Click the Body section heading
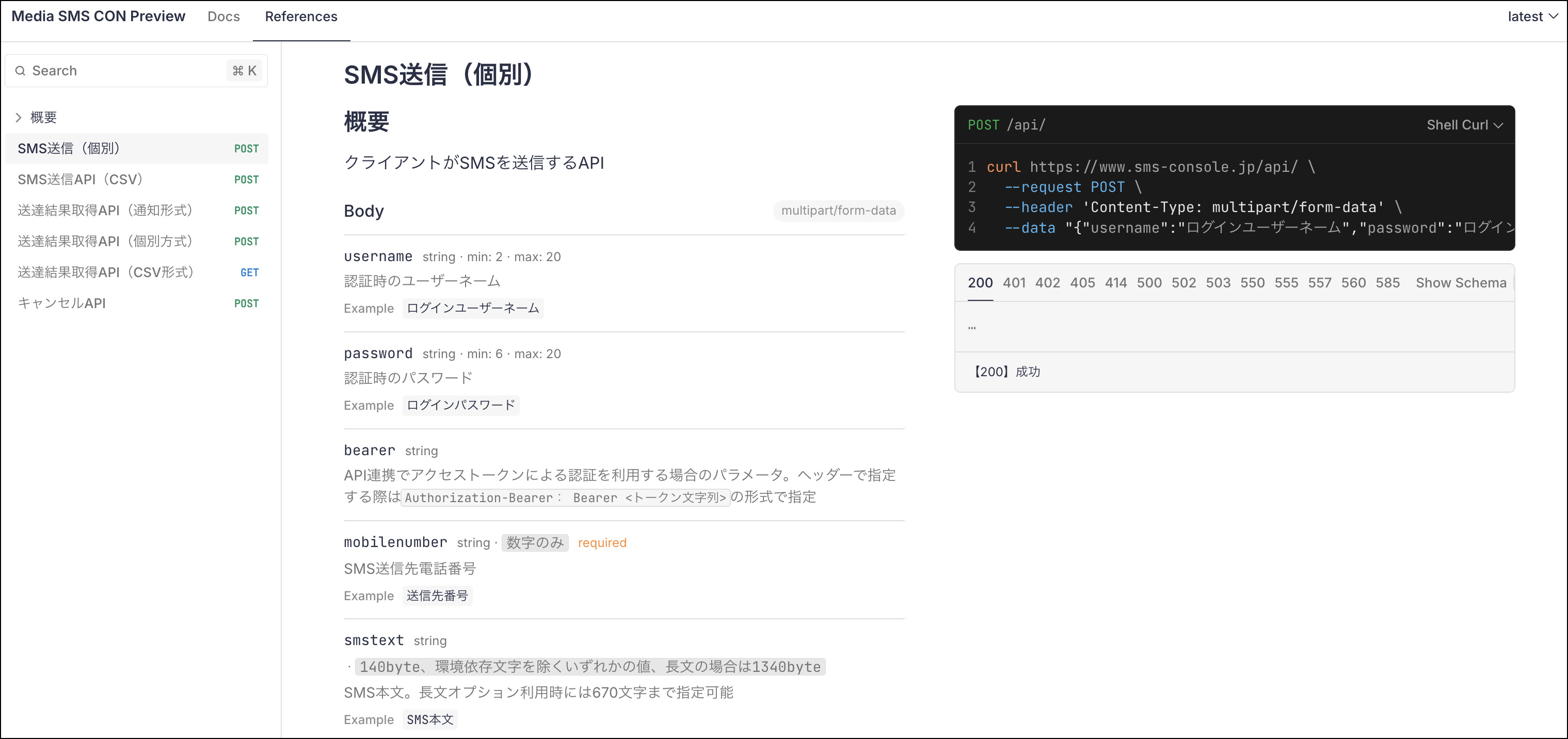 pyautogui.click(x=364, y=211)
